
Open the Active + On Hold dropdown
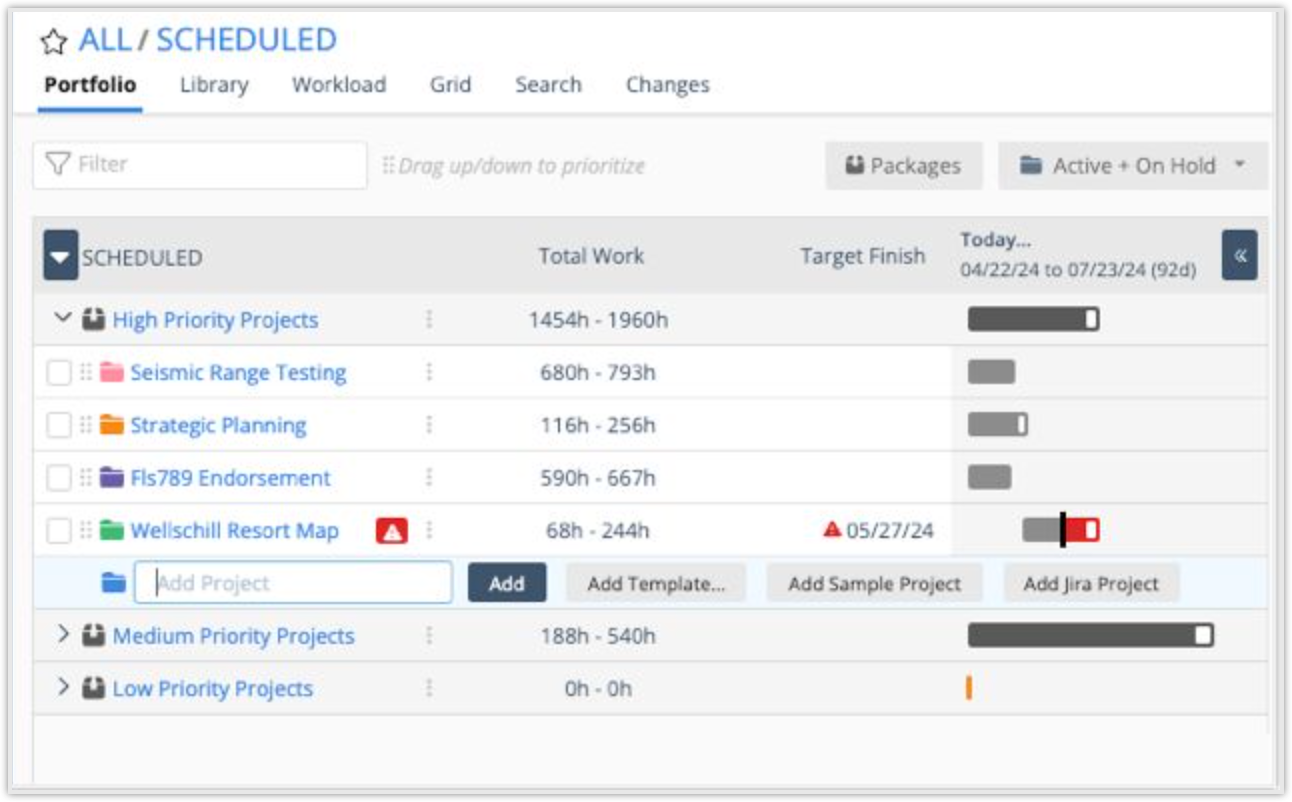coord(1132,166)
